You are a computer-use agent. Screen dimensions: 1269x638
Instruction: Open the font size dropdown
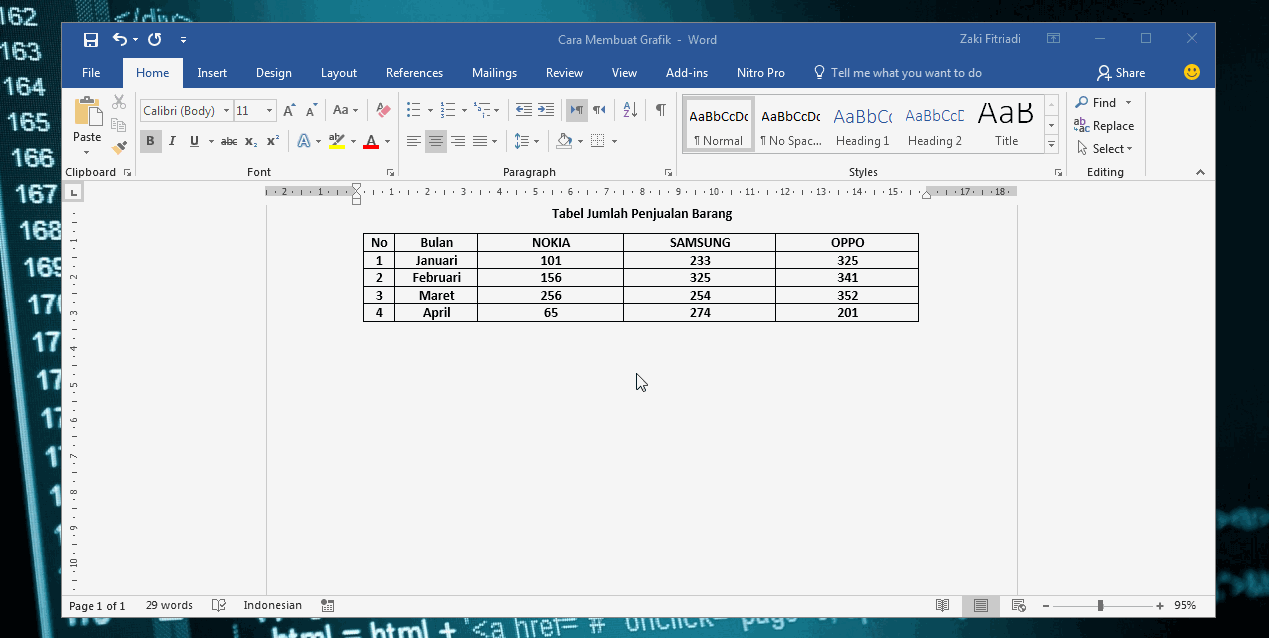(270, 111)
